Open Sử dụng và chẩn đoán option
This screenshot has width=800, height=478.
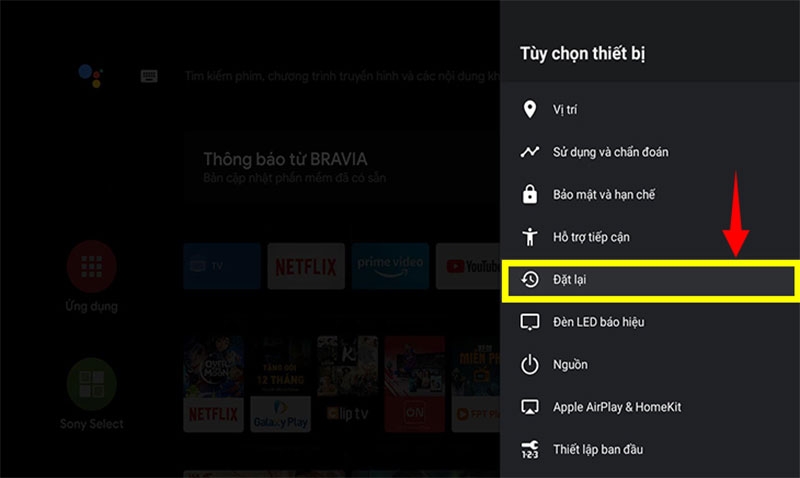point(649,152)
